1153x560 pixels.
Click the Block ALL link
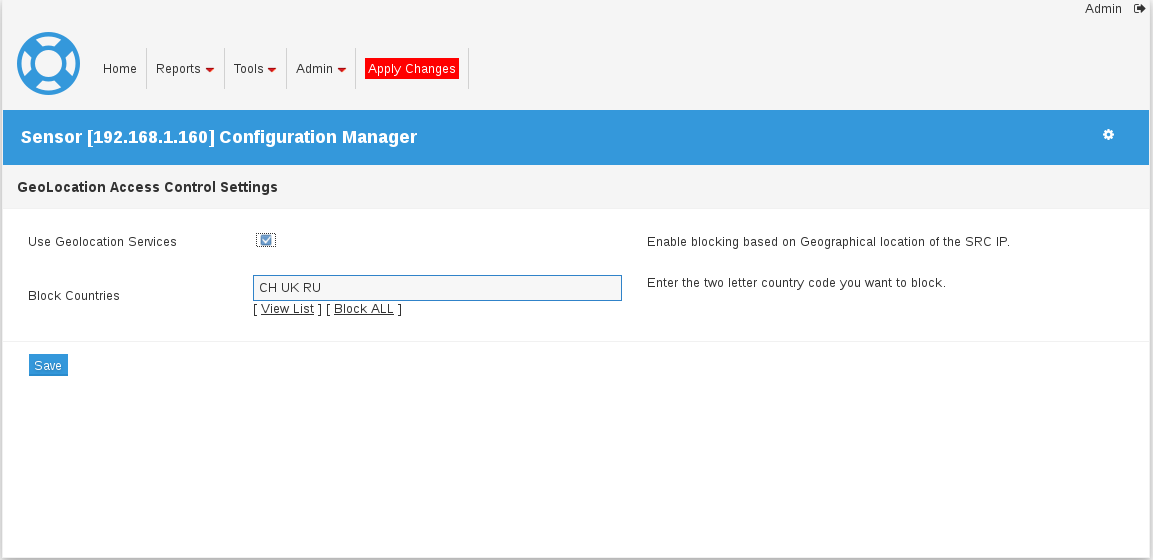click(364, 309)
